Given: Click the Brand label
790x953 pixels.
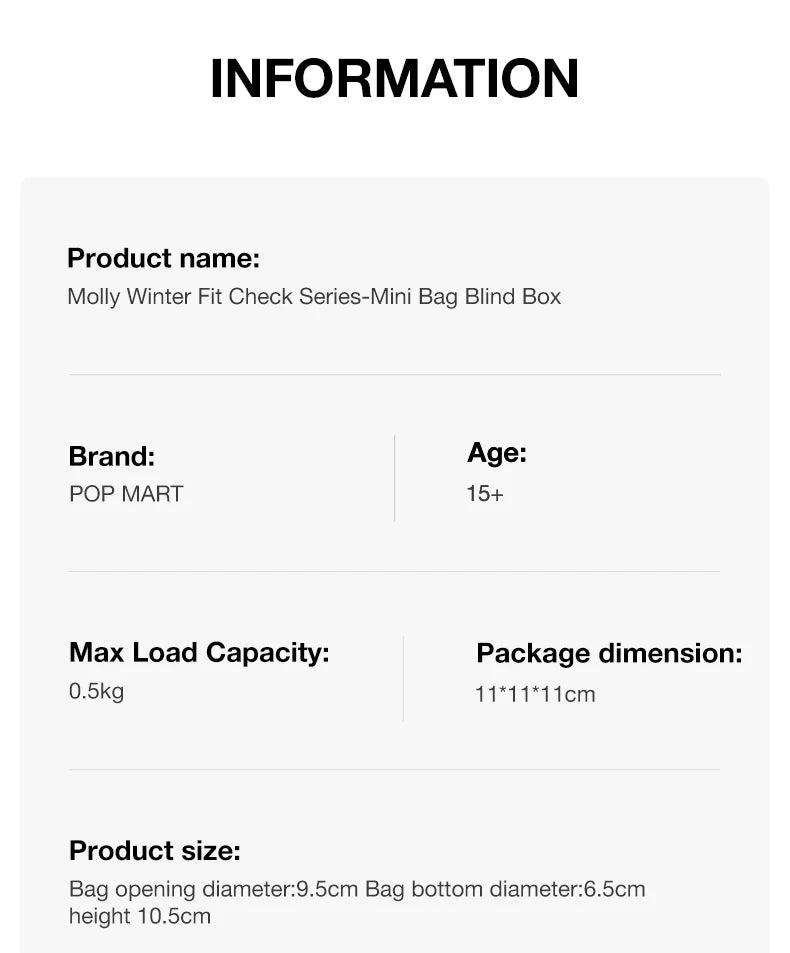Looking at the screenshot, I should [x=111, y=456].
